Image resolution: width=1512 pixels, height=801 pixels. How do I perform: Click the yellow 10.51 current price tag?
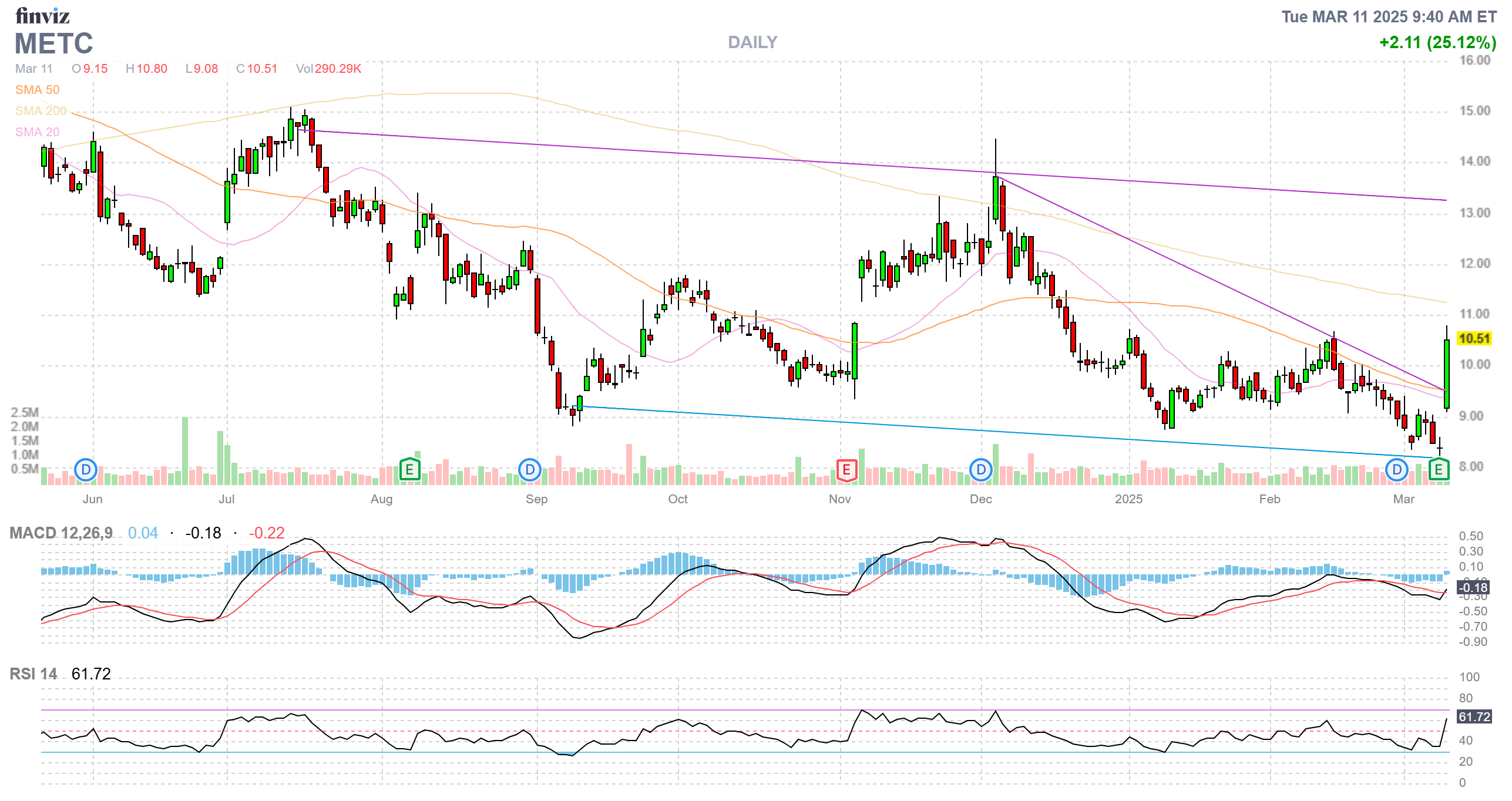(x=1474, y=339)
